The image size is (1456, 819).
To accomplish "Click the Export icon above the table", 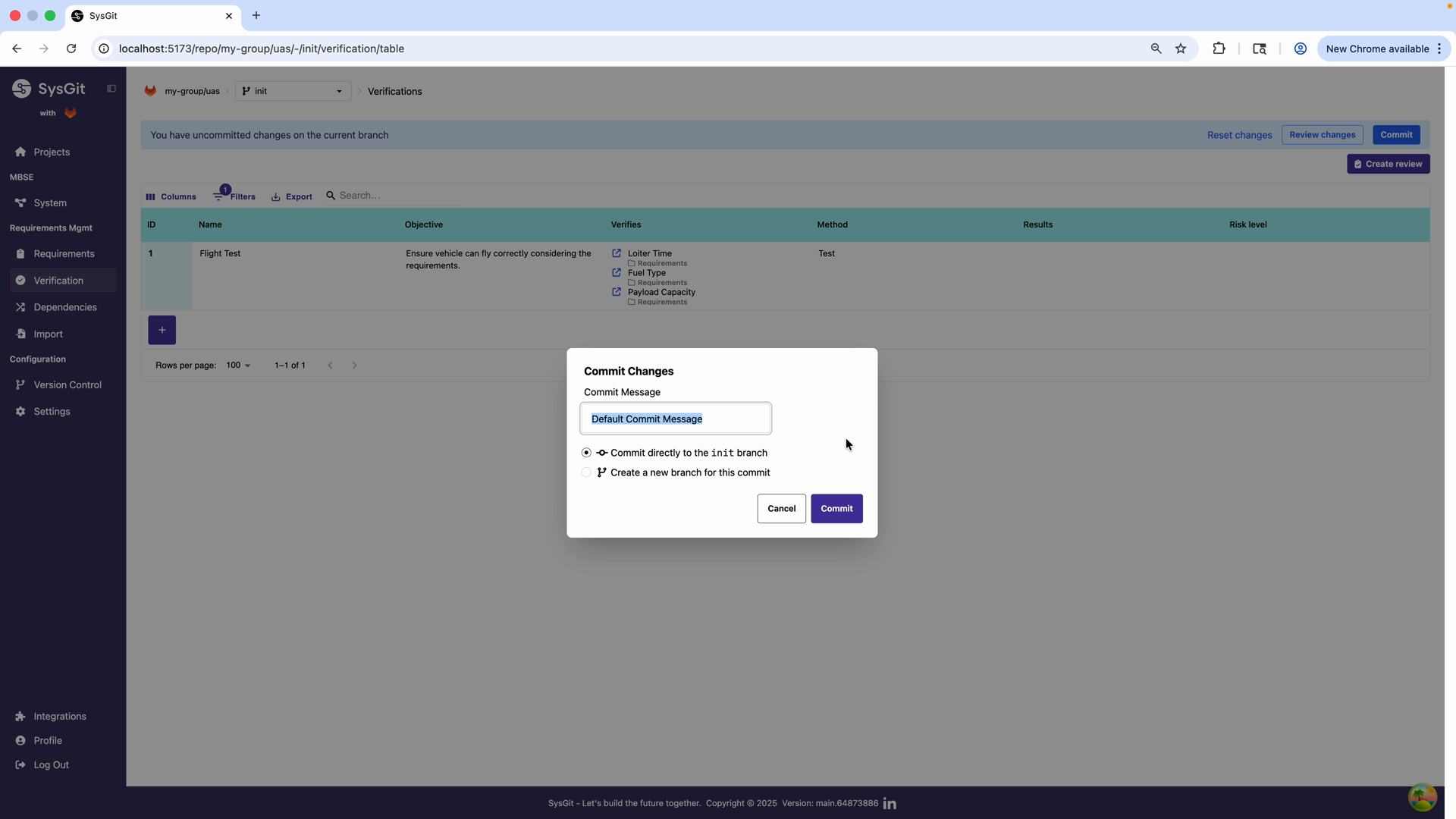I will (x=275, y=196).
